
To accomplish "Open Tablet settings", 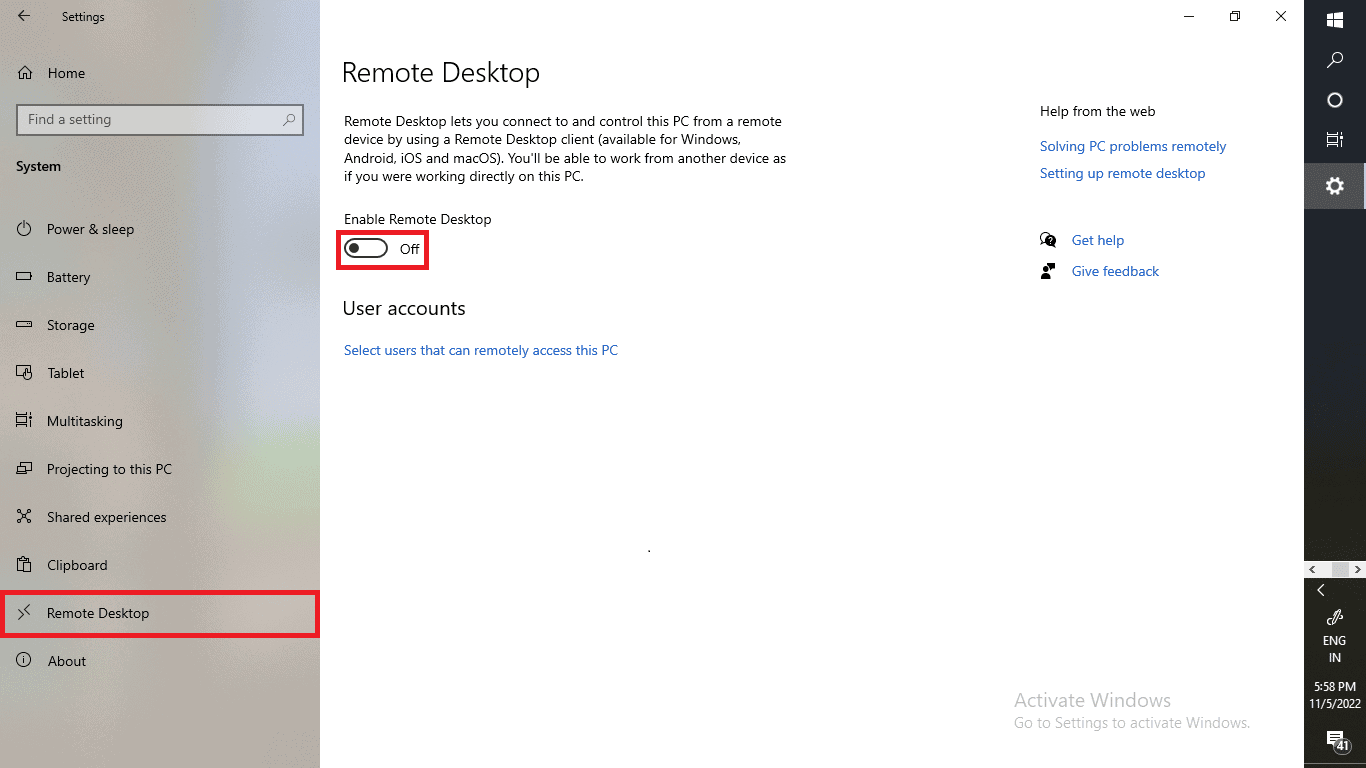I will [66, 373].
